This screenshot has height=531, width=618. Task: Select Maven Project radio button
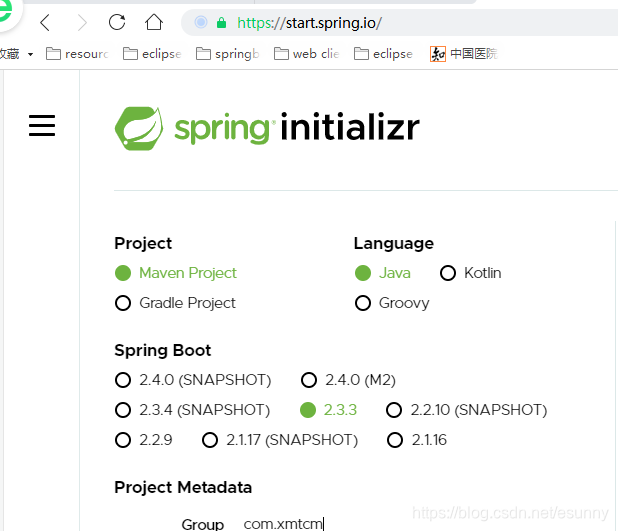(x=123, y=273)
